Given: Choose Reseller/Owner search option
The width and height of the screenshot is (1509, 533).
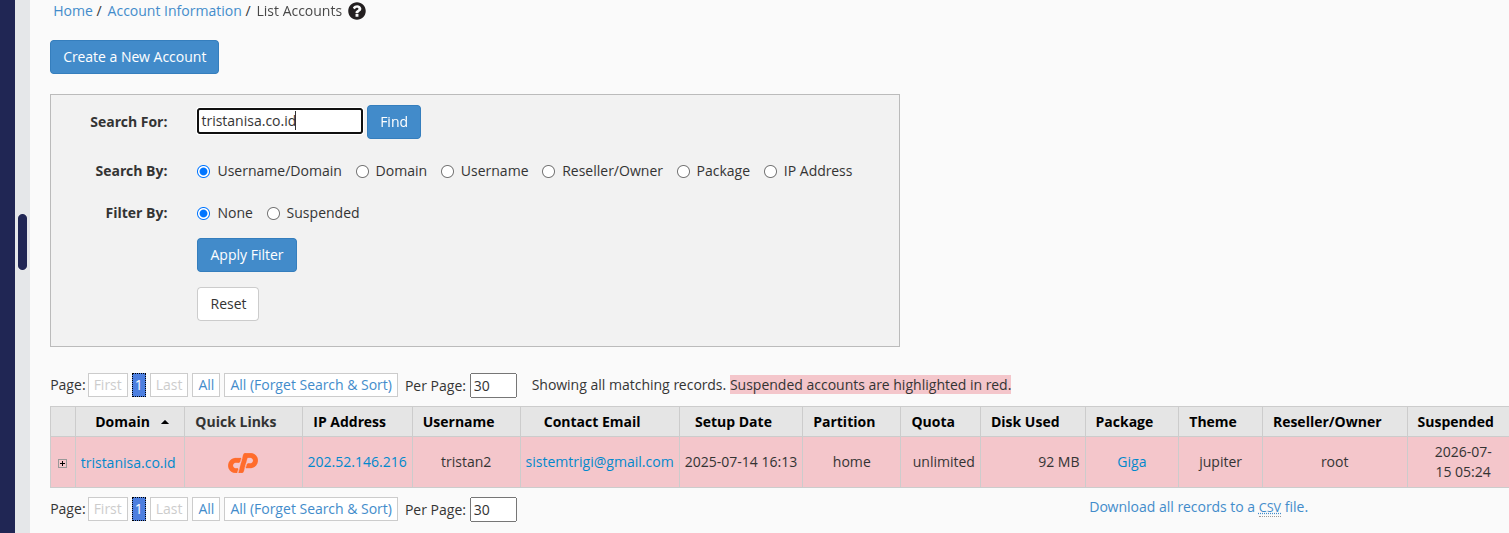Looking at the screenshot, I should (x=549, y=171).
